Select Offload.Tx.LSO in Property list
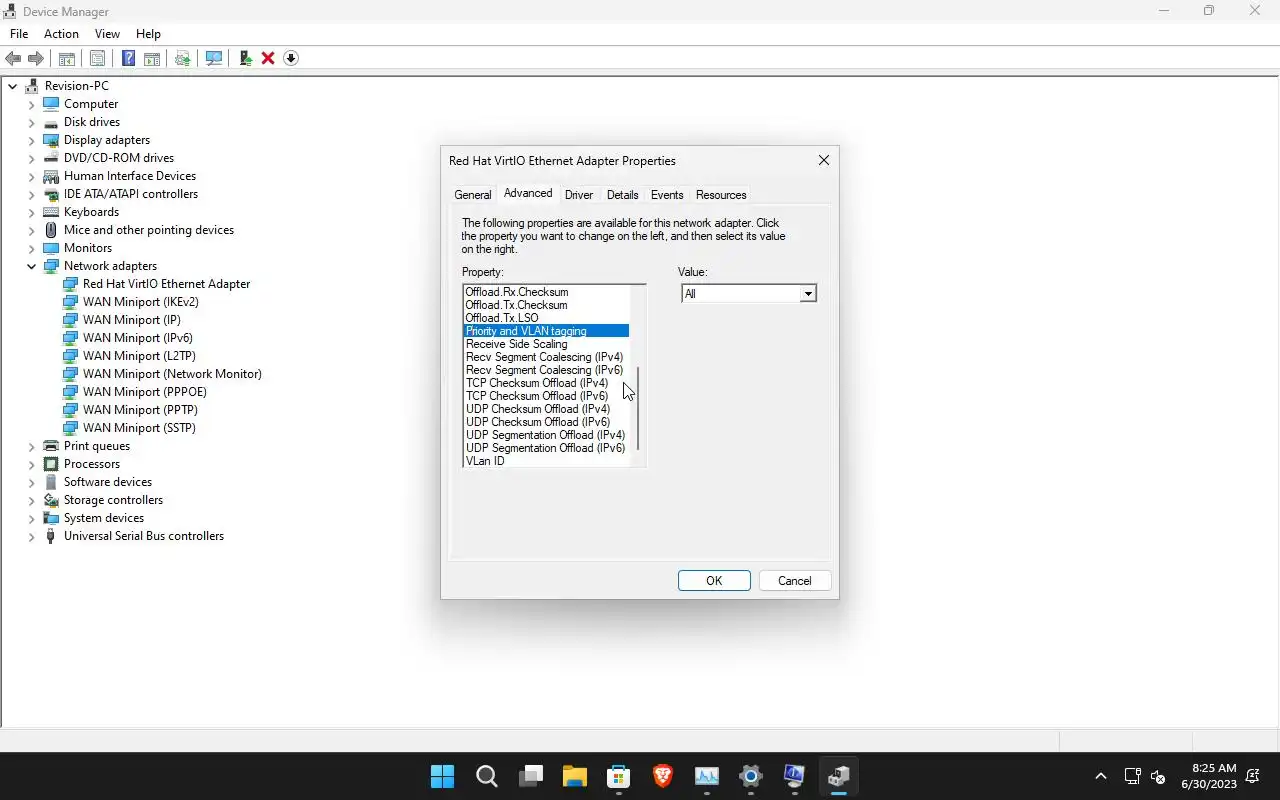Image resolution: width=1280 pixels, height=800 pixels. (546, 318)
